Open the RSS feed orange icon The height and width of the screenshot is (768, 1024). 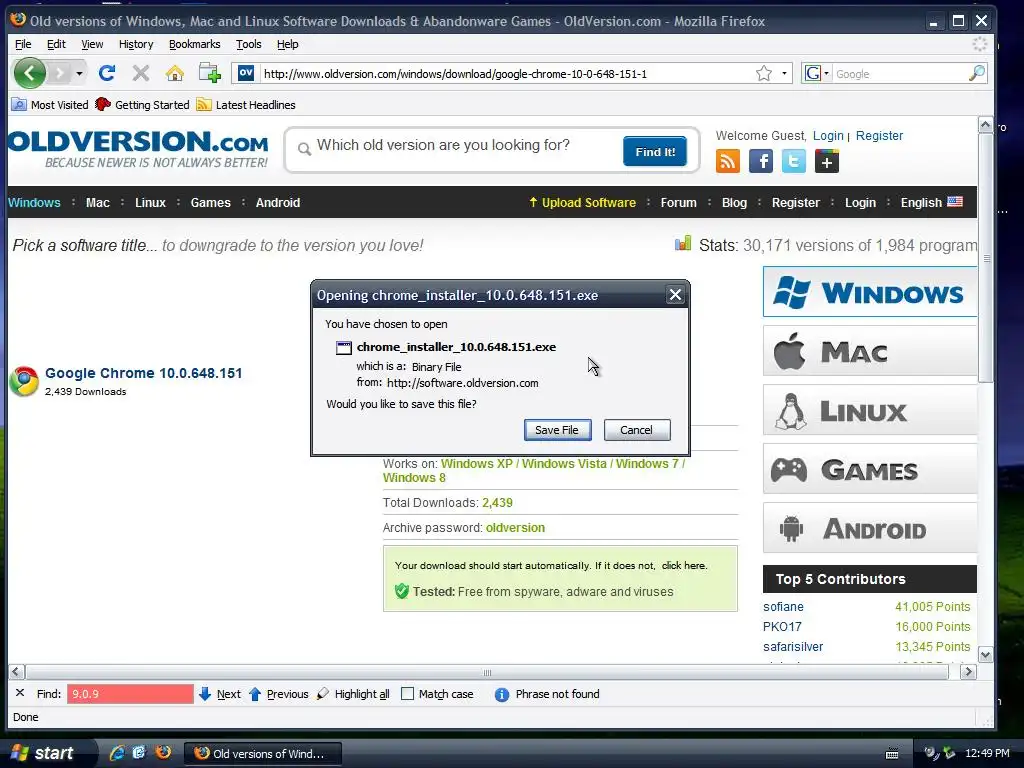coord(728,161)
